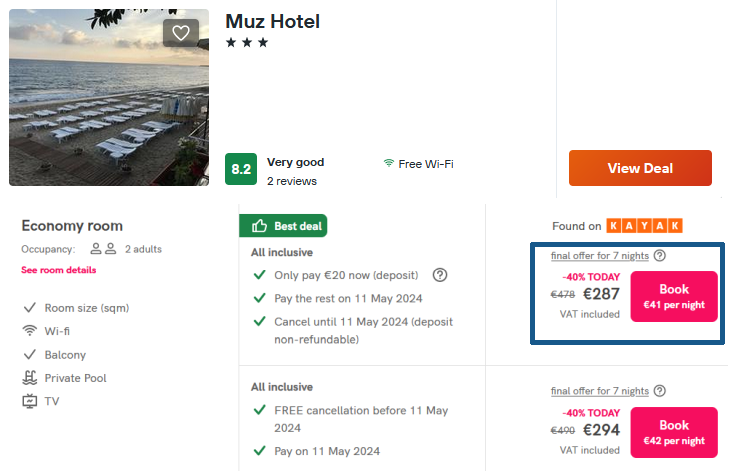Book the €287 room offer
739x471 pixels.
(x=673, y=296)
